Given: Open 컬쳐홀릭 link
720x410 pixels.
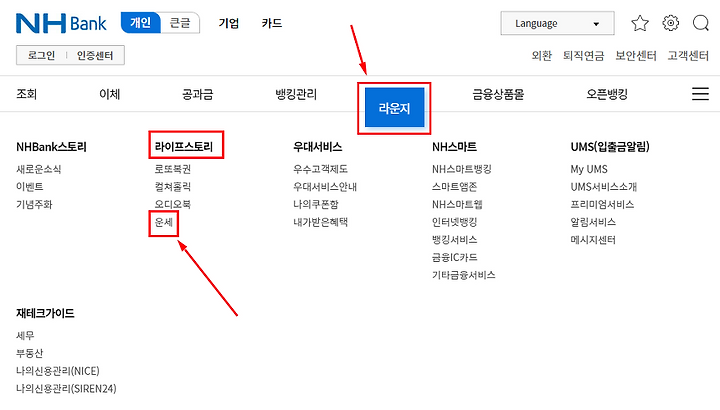Looking at the screenshot, I should click(x=173, y=186).
